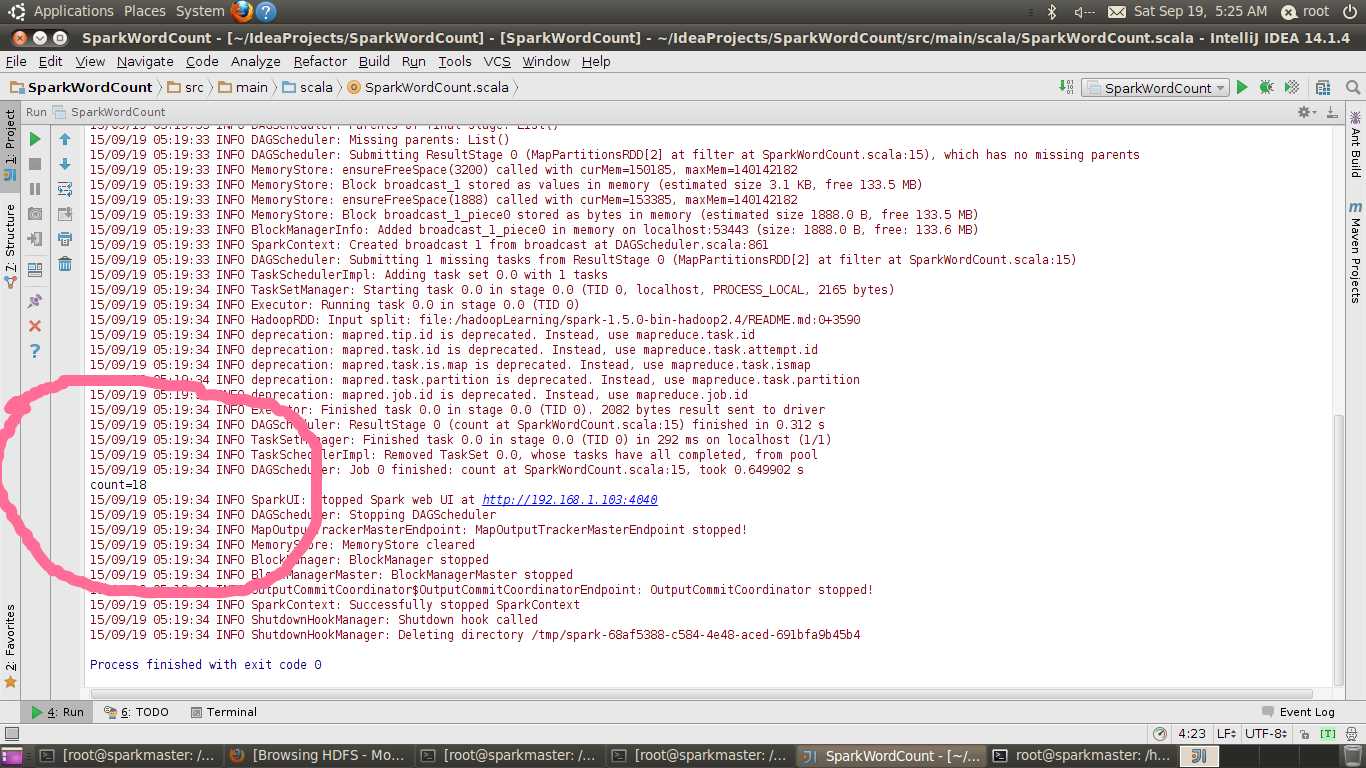Click the Up the Stack Trace arrow

click(x=65, y=139)
